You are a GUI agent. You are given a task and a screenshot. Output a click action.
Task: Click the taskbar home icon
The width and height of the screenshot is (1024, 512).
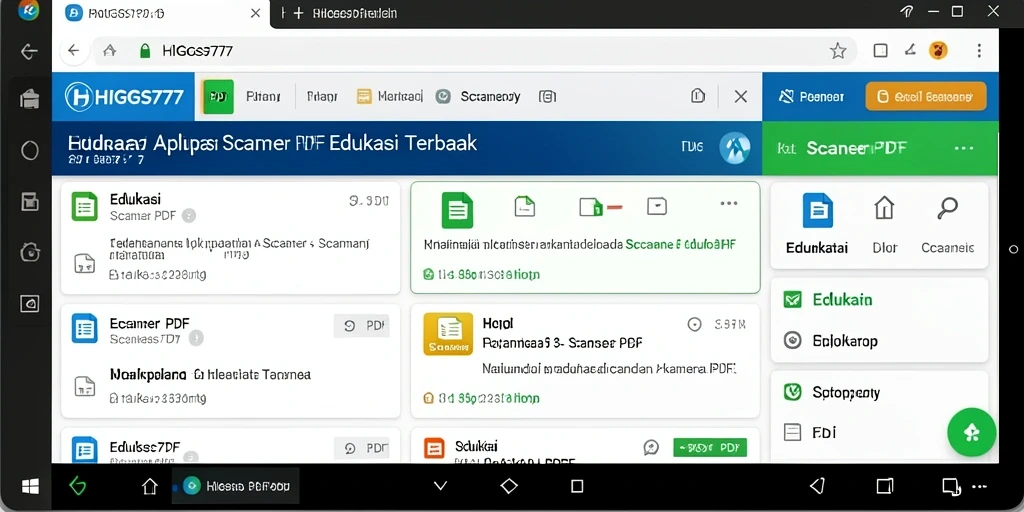pos(150,486)
